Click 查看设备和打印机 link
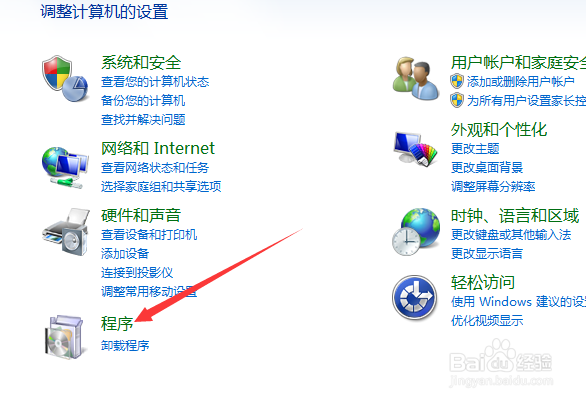 coord(149,235)
